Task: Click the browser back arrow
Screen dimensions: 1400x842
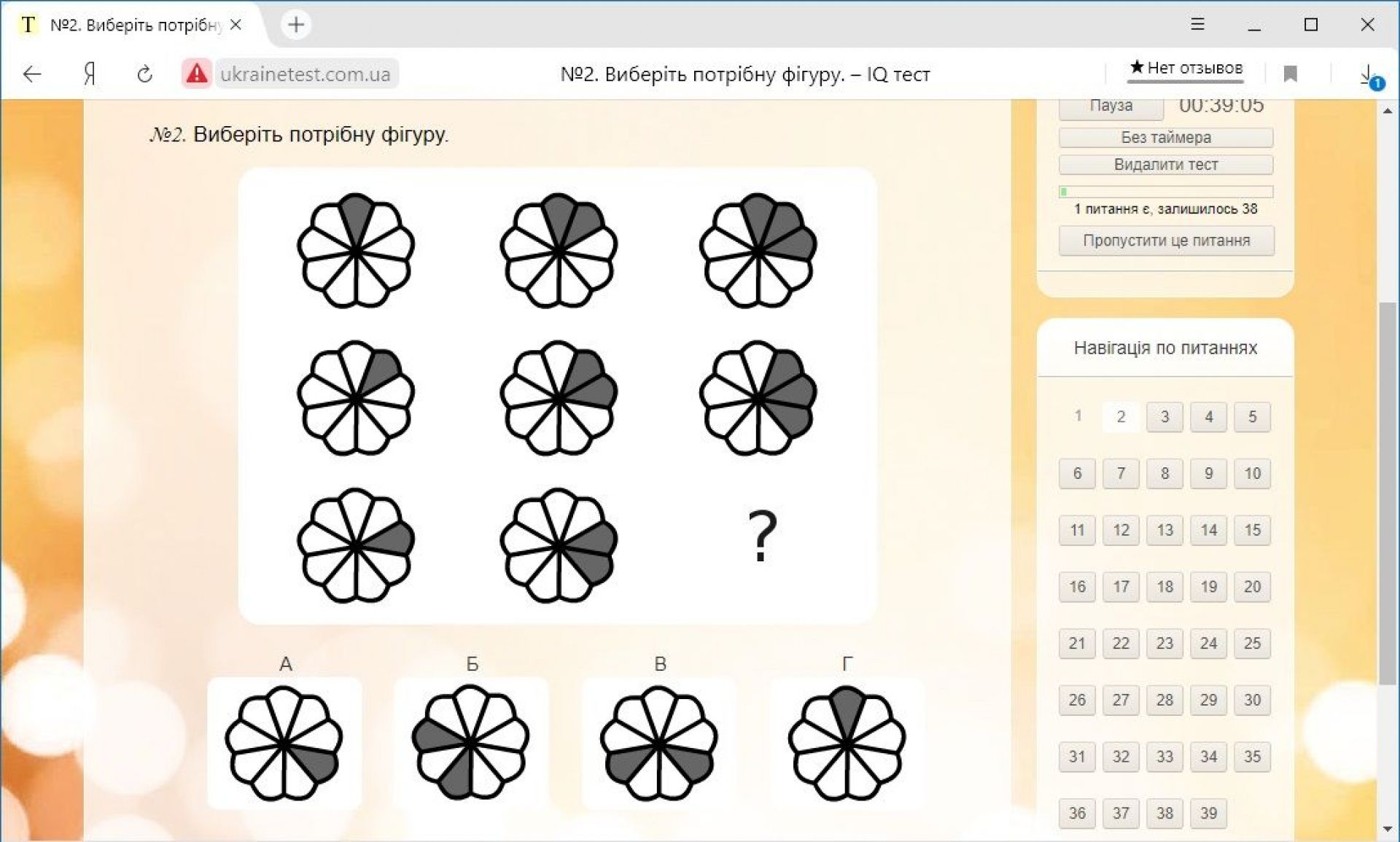Action: 32,74
